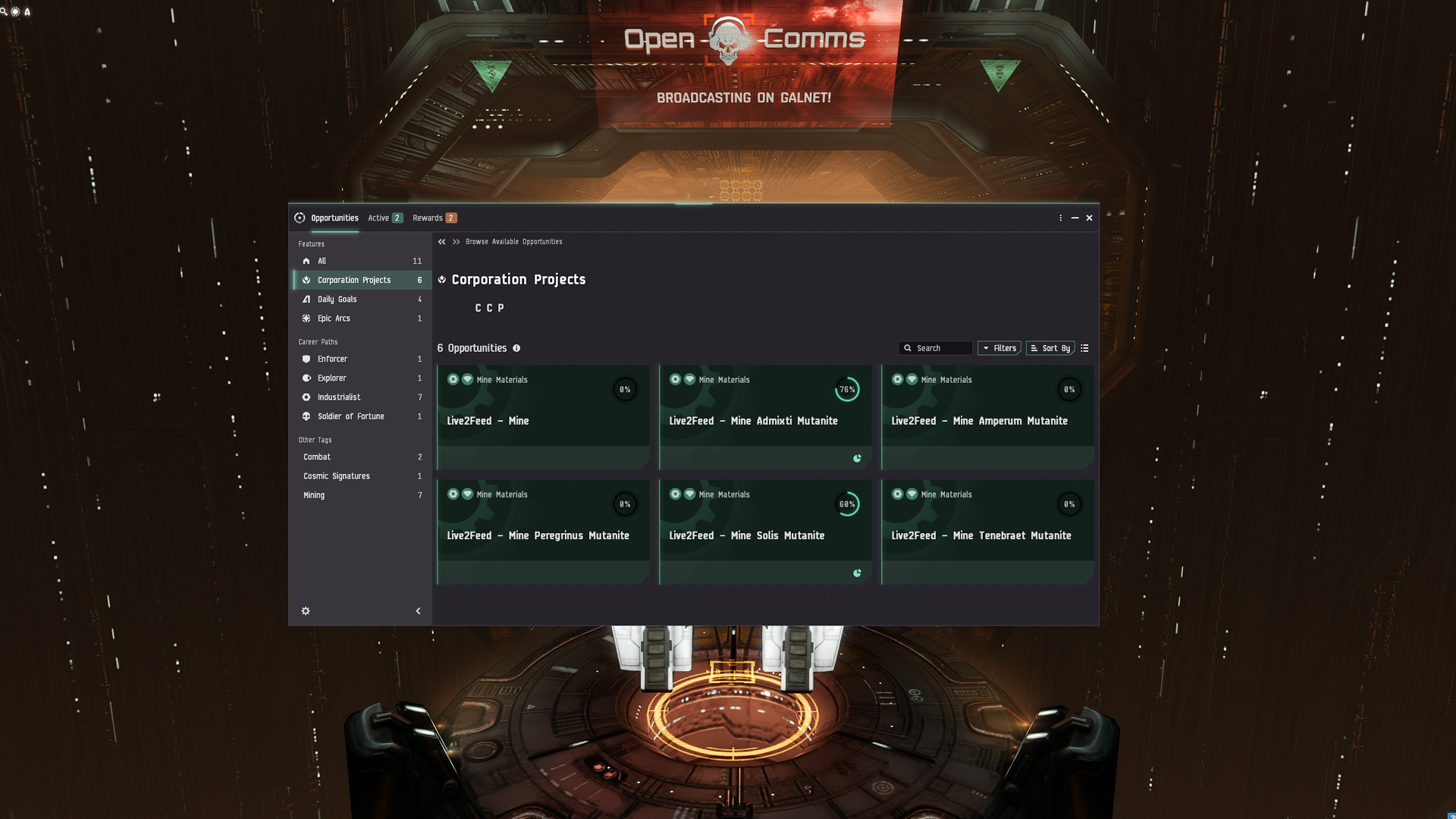Click Browse Available Opportunities link
1456x819 pixels.
(514, 241)
